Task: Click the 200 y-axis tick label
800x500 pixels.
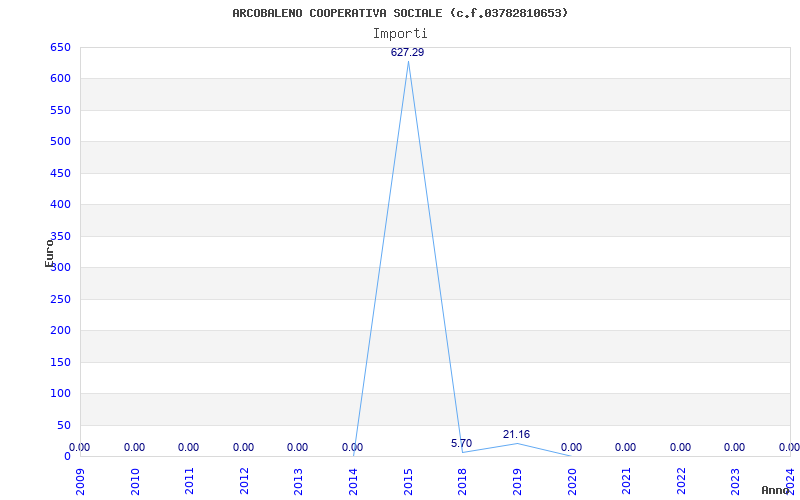Action: tap(60, 331)
